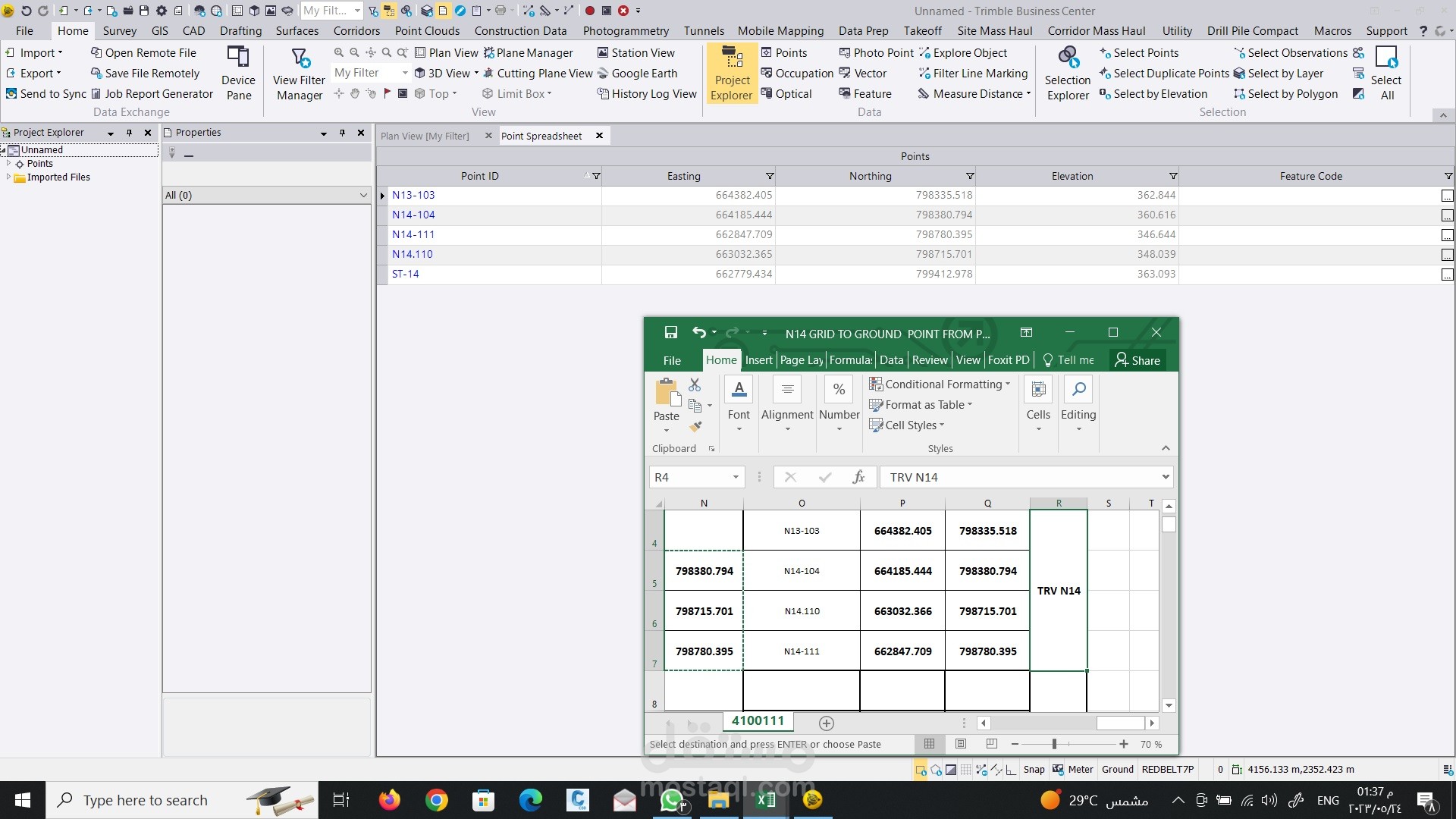This screenshot has height=819, width=1456.
Task: Toggle the Feature Code box for N13-103
Action: click(1447, 196)
